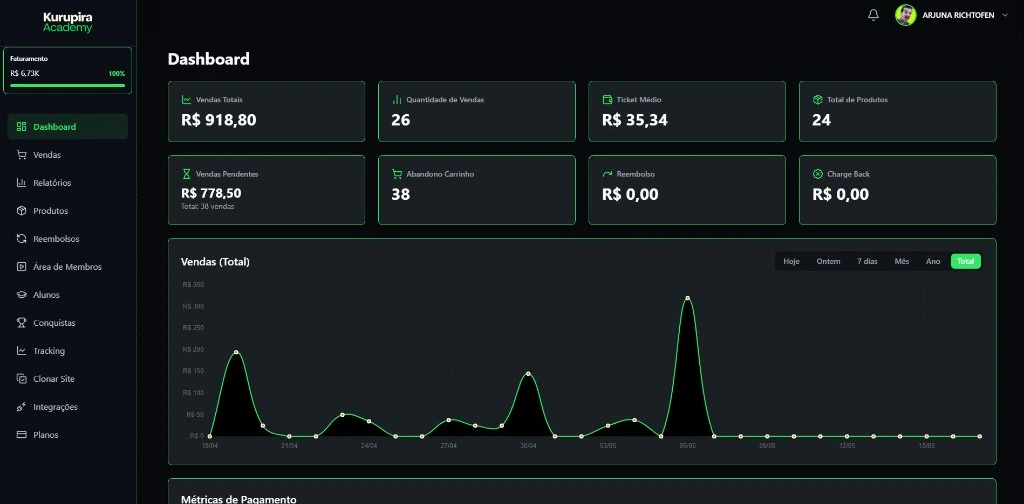
Task: Click the Área de Membros play icon
Action: (x=22, y=266)
